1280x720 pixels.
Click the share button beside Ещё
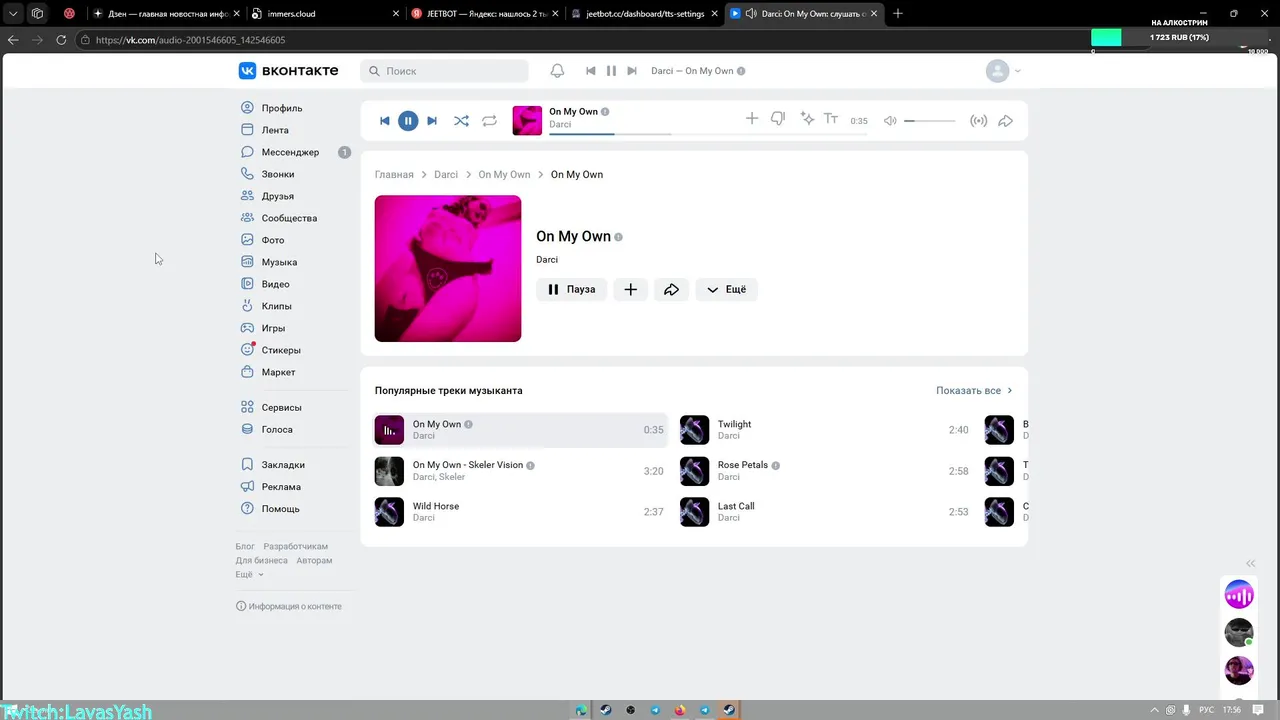pos(672,289)
